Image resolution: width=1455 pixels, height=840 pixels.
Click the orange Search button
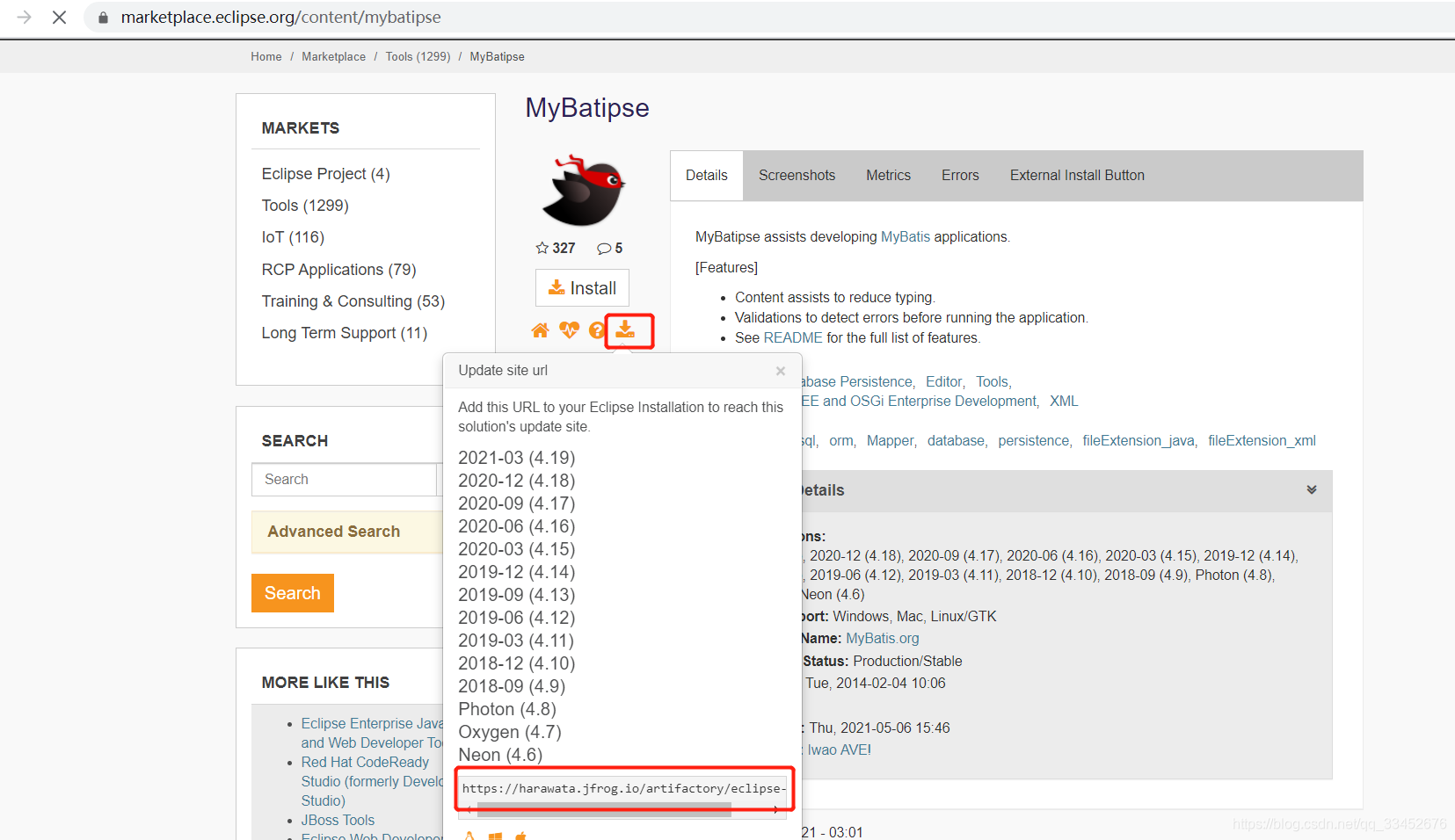click(293, 593)
